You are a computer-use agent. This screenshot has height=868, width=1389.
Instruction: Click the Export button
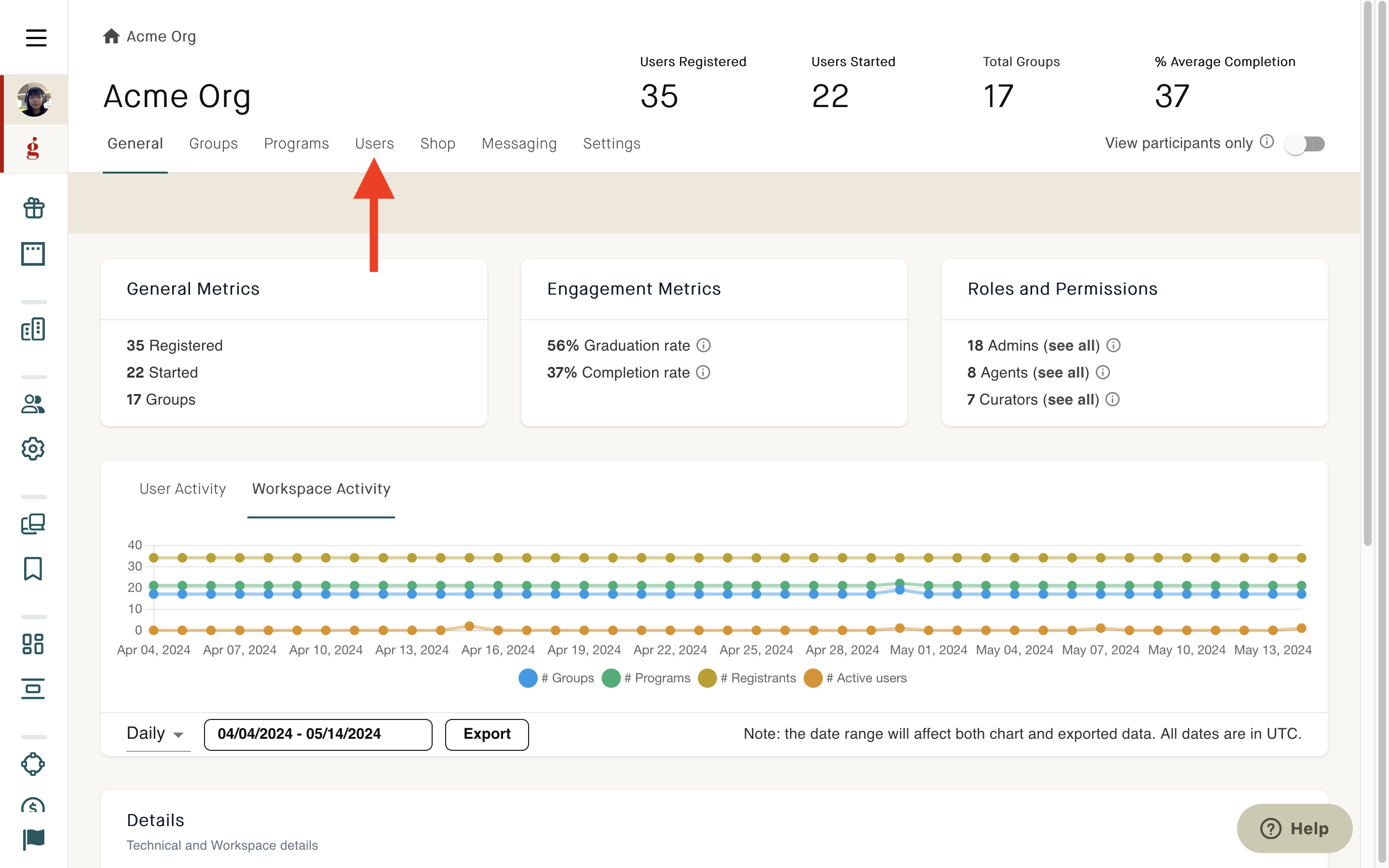[x=487, y=734]
